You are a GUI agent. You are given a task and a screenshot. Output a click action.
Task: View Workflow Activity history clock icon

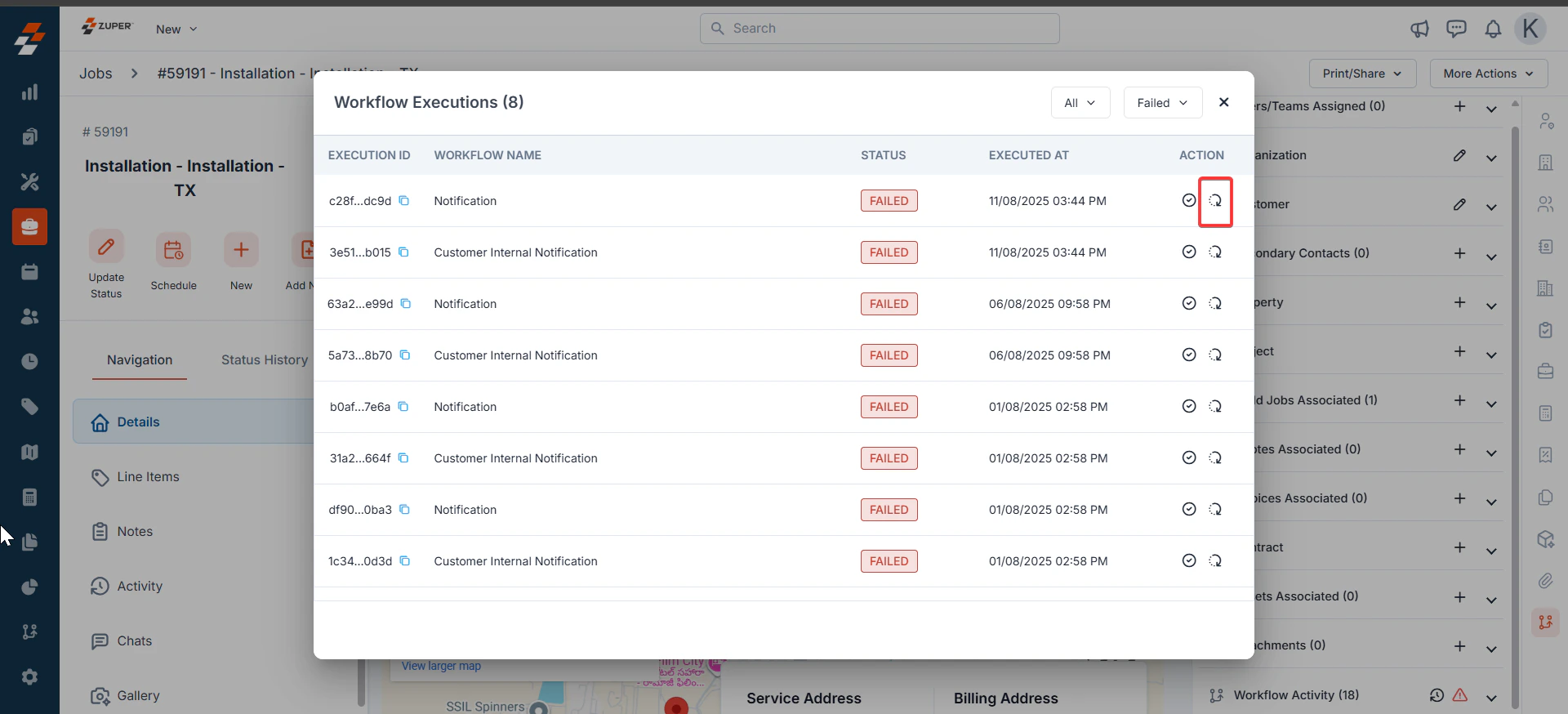click(1437, 695)
